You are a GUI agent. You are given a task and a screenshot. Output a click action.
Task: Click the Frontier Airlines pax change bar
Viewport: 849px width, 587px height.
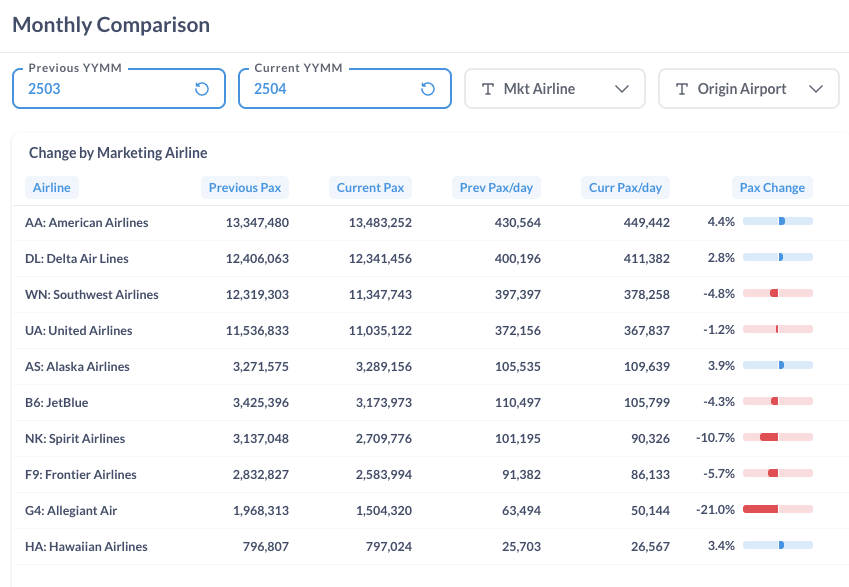click(x=778, y=473)
